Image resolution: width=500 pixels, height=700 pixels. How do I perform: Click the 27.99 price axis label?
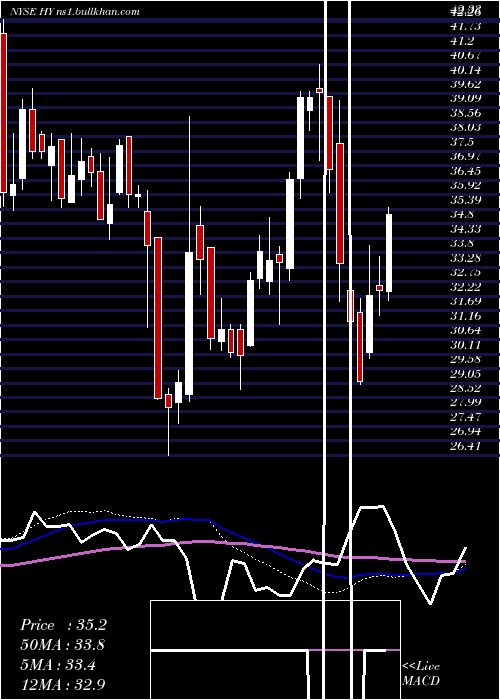[x=466, y=402]
